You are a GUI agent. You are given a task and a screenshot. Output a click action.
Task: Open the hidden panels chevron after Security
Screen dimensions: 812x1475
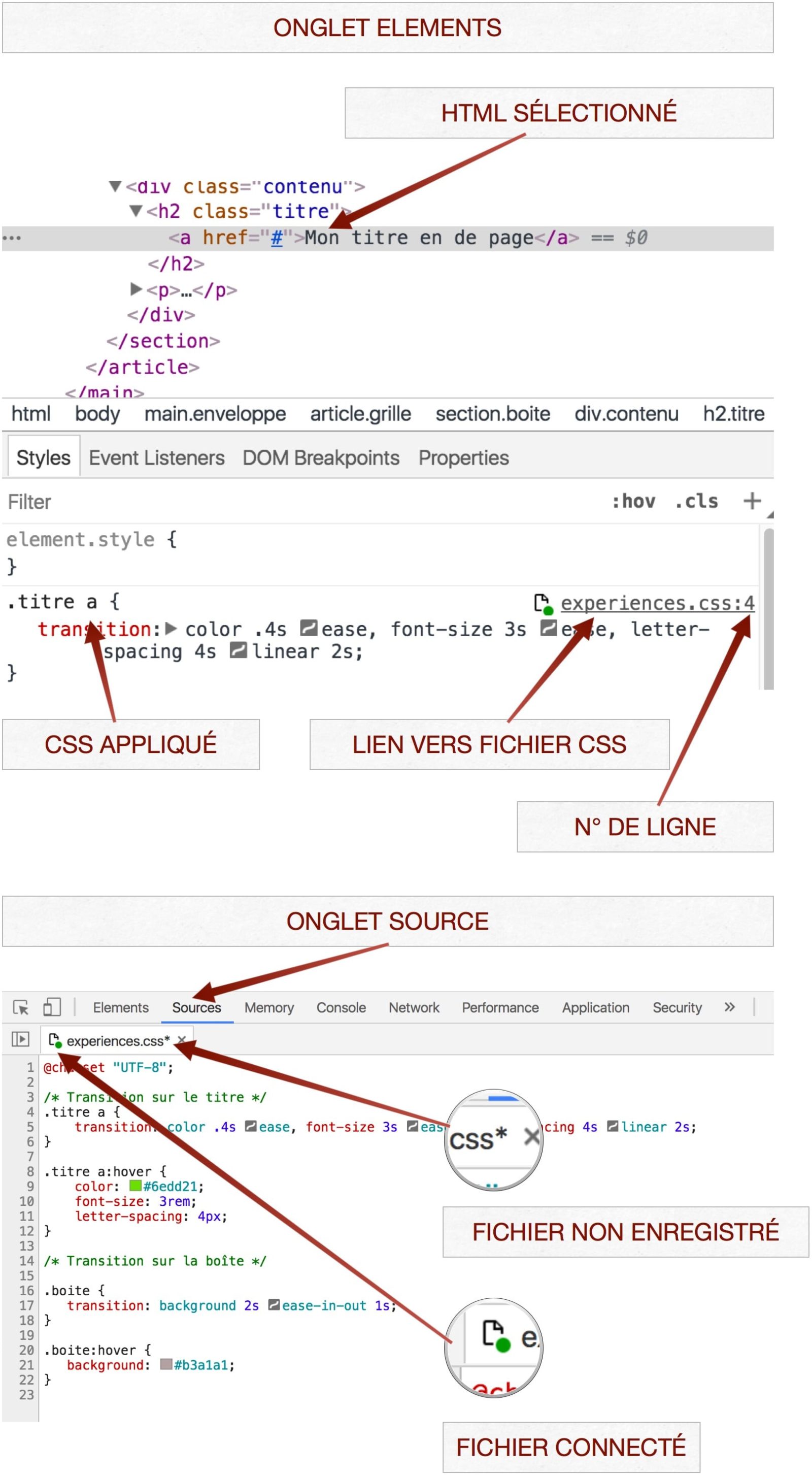click(x=730, y=1007)
